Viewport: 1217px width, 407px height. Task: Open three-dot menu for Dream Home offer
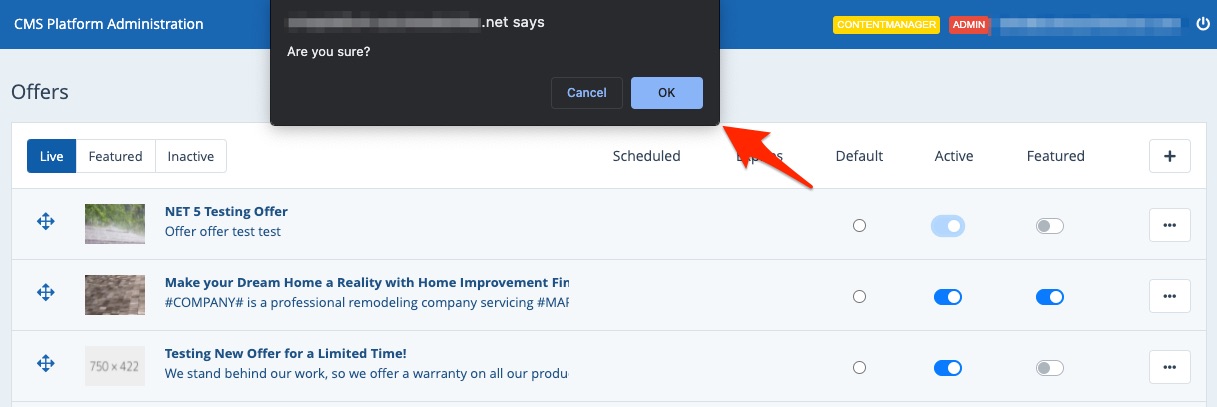[x=1169, y=296]
